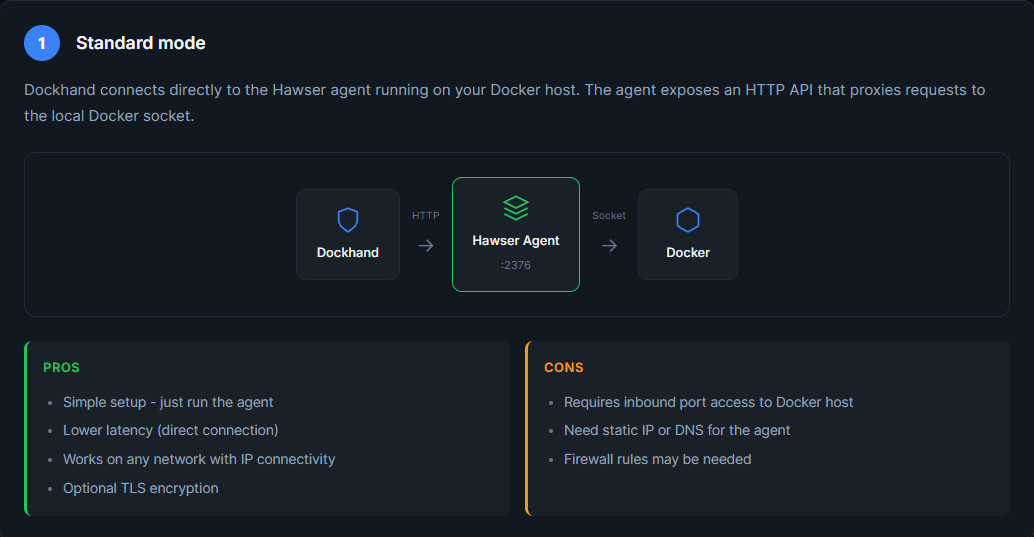Viewport: 1034px width, 537px height.
Task: Click the Dockhand shield icon
Action: coord(348,220)
